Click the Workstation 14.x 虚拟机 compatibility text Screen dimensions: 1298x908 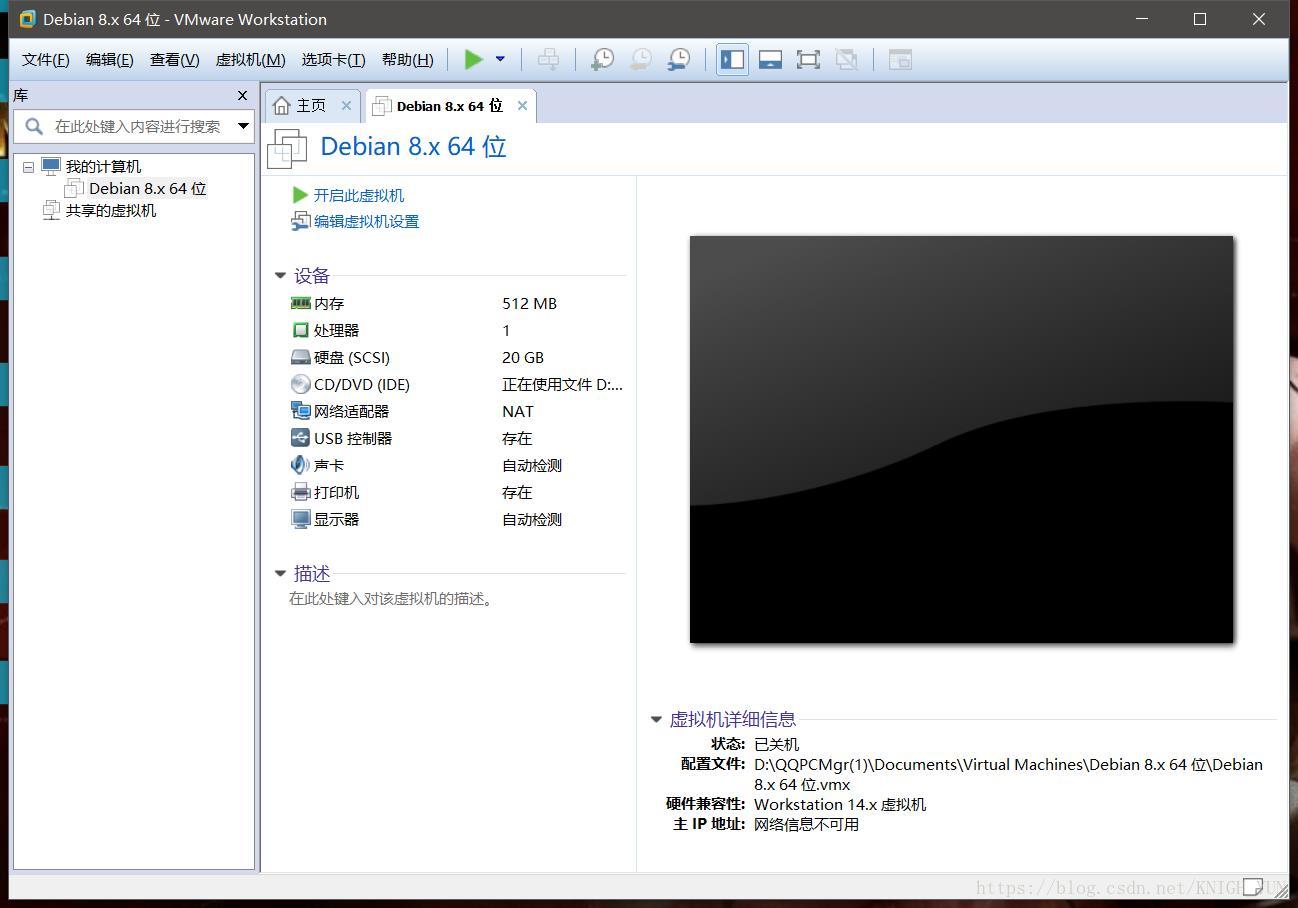tap(840, 804)
